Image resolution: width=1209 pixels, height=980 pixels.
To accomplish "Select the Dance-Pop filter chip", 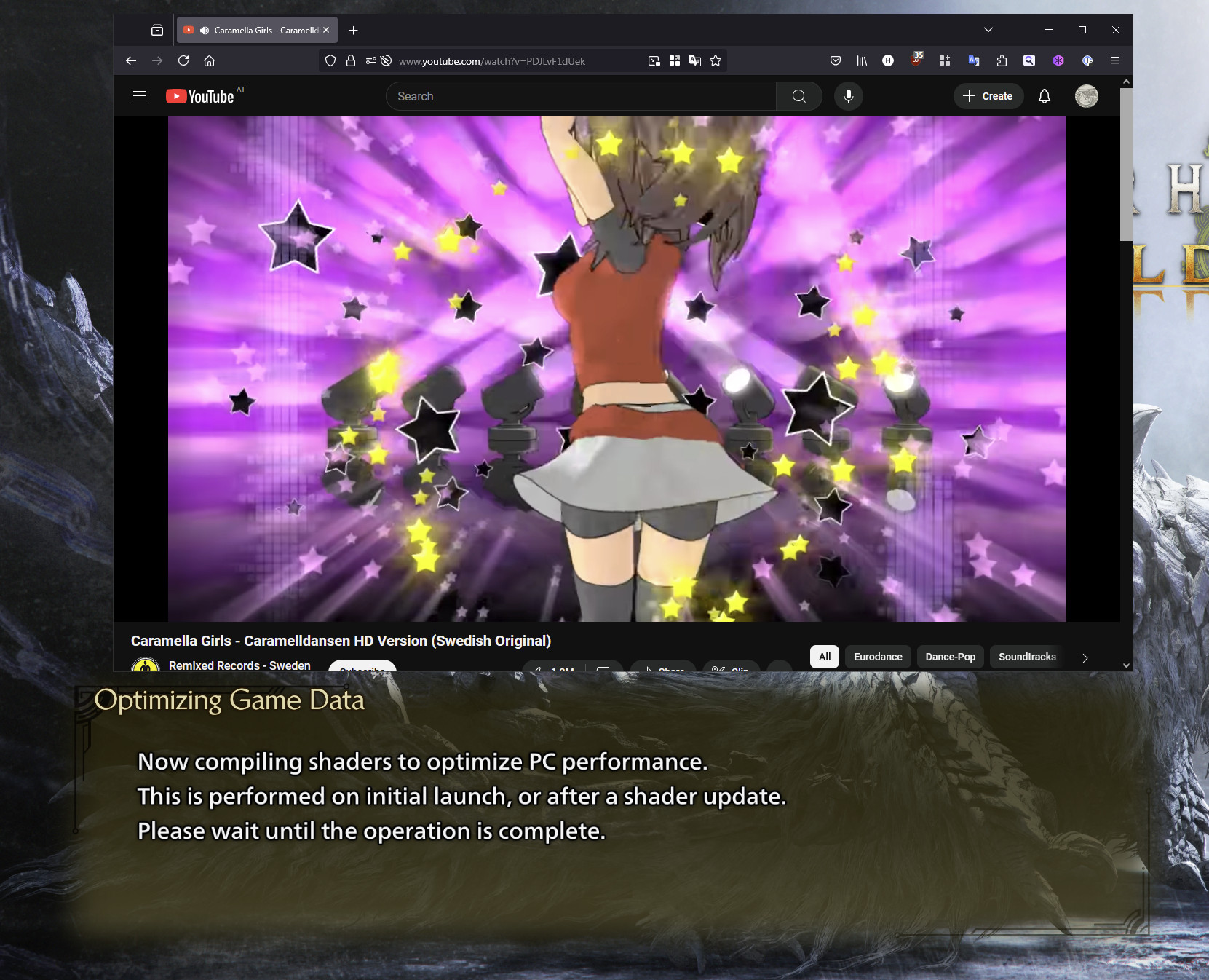I will (x=950, y=657).
